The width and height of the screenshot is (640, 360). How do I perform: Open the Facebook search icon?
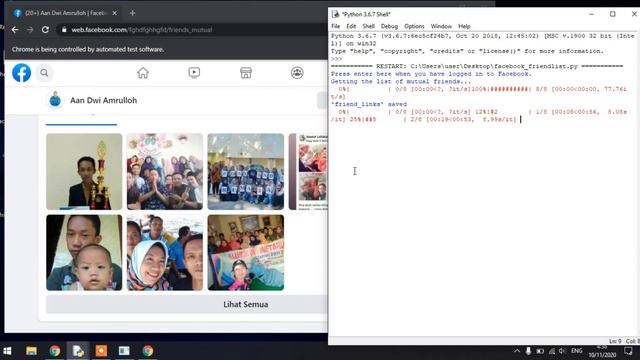click(x=44, y=73)
